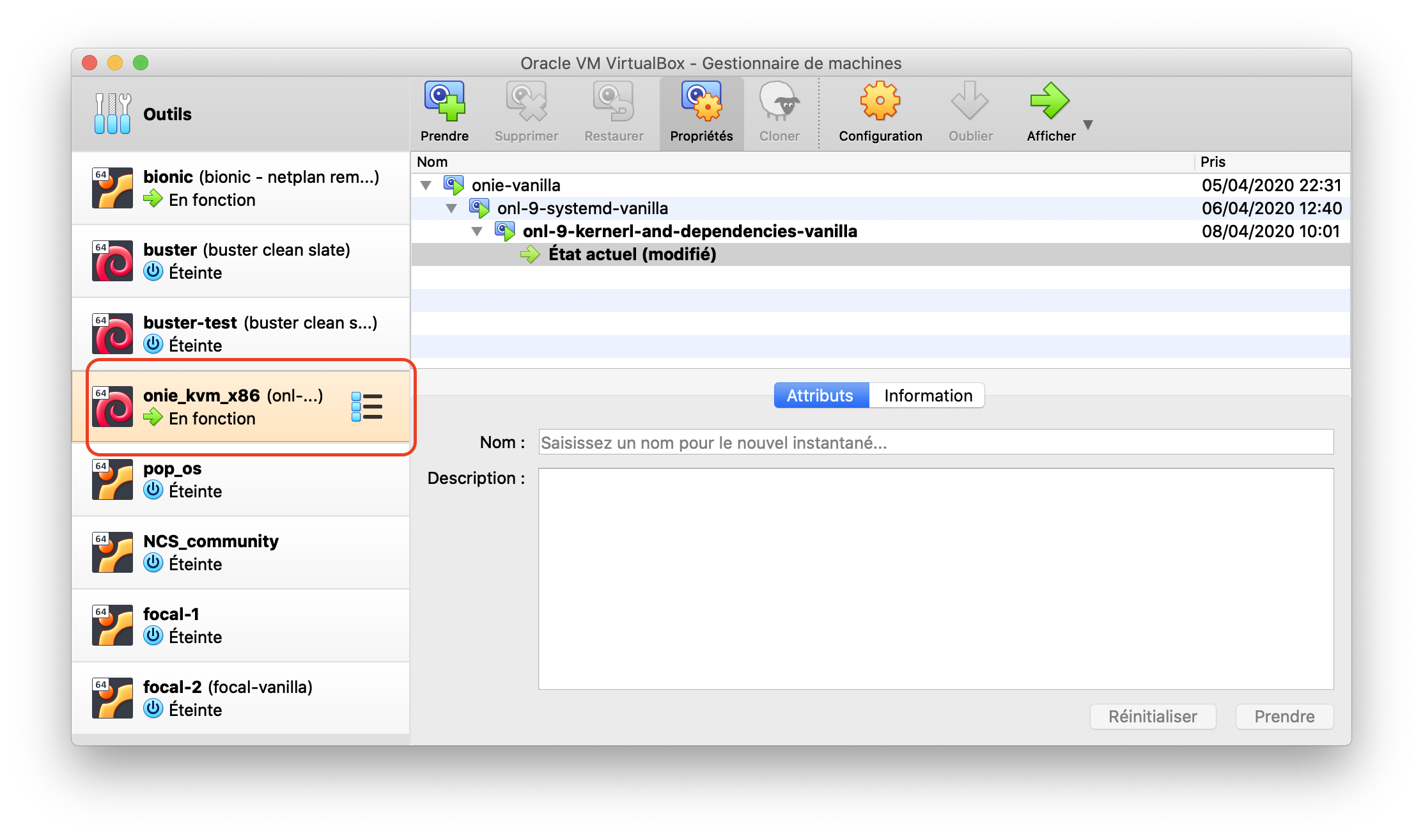Switch to the Information tab

click(928, 396)
